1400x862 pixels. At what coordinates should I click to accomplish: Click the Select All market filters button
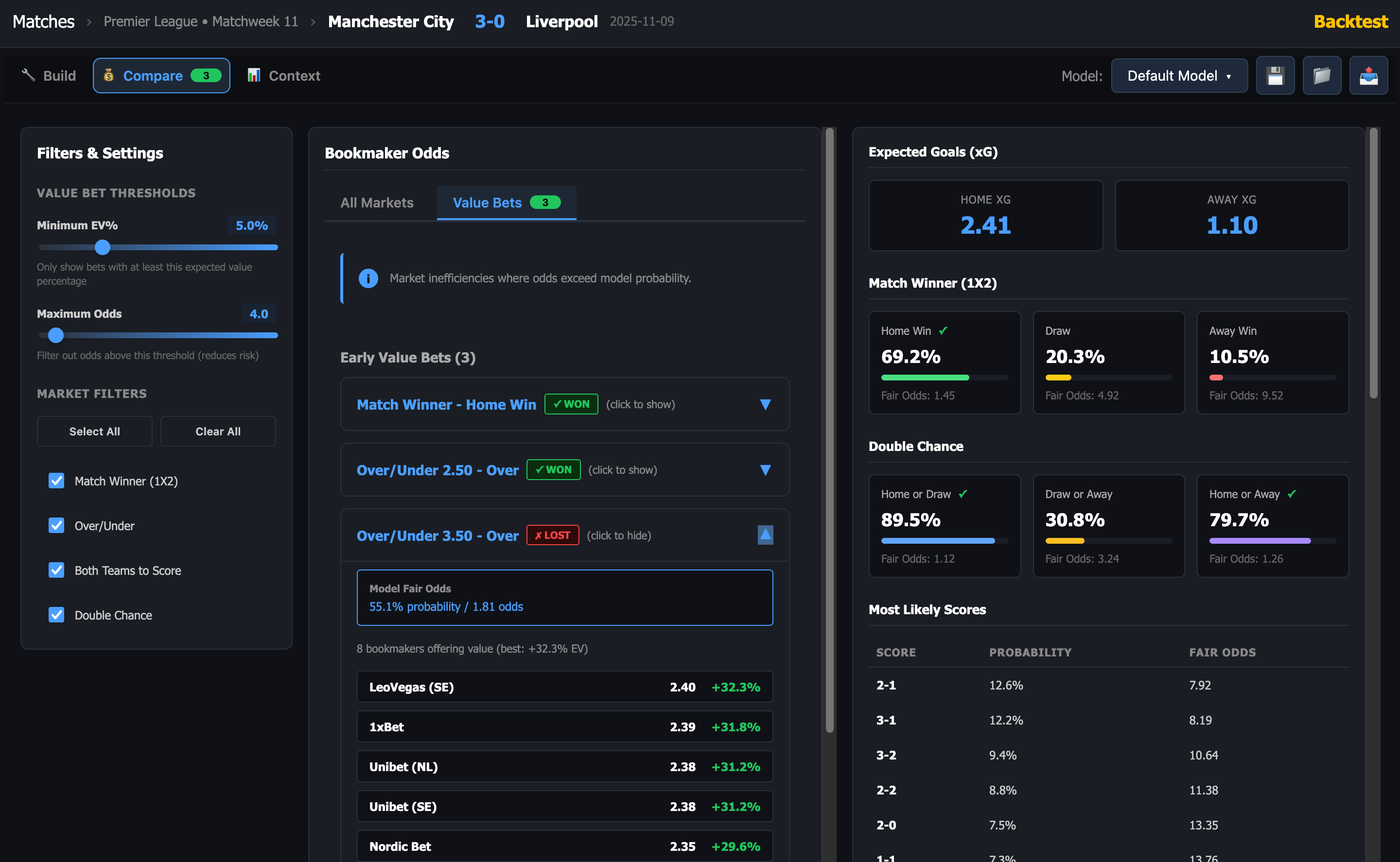coord(94,431)
